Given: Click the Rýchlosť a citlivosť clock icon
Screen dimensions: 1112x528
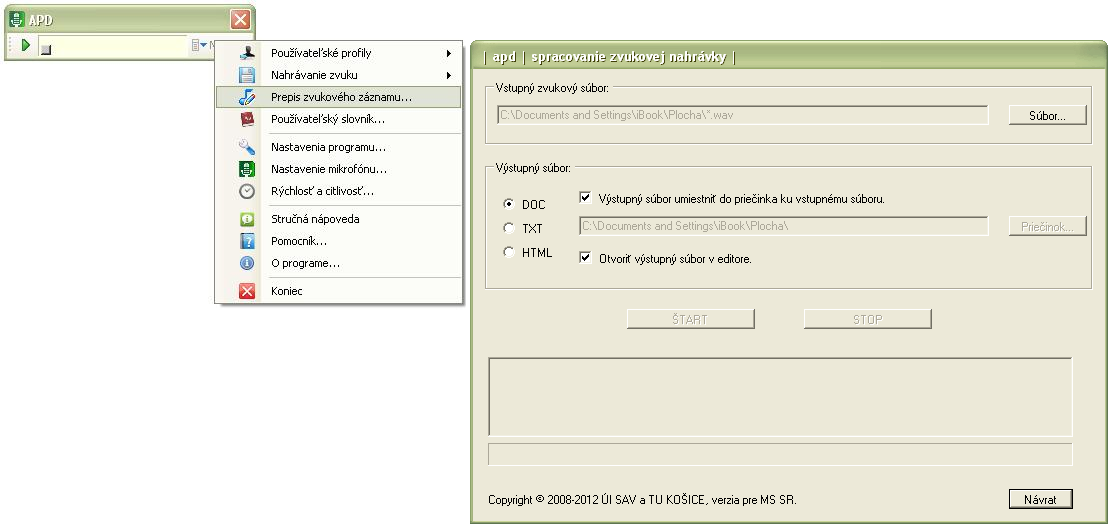Looking at the screenshot, I should point(247,191).
